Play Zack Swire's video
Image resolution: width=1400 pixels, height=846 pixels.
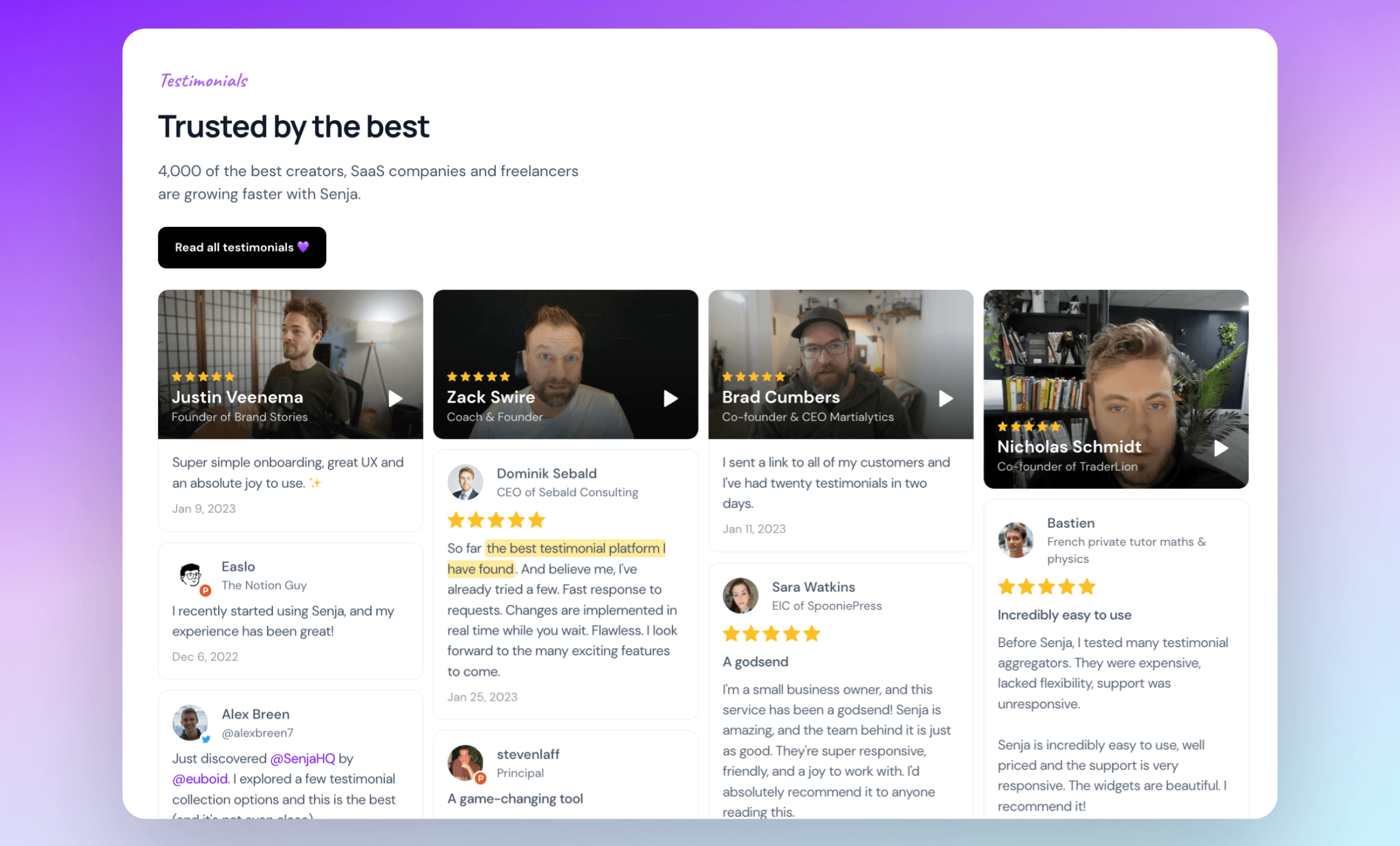coord(670,398)
